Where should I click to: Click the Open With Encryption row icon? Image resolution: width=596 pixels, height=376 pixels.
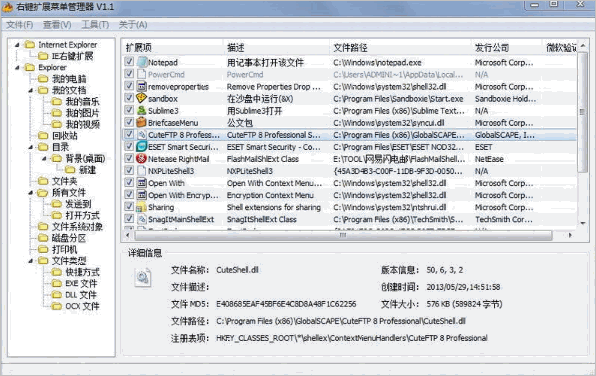pos(142,195)
